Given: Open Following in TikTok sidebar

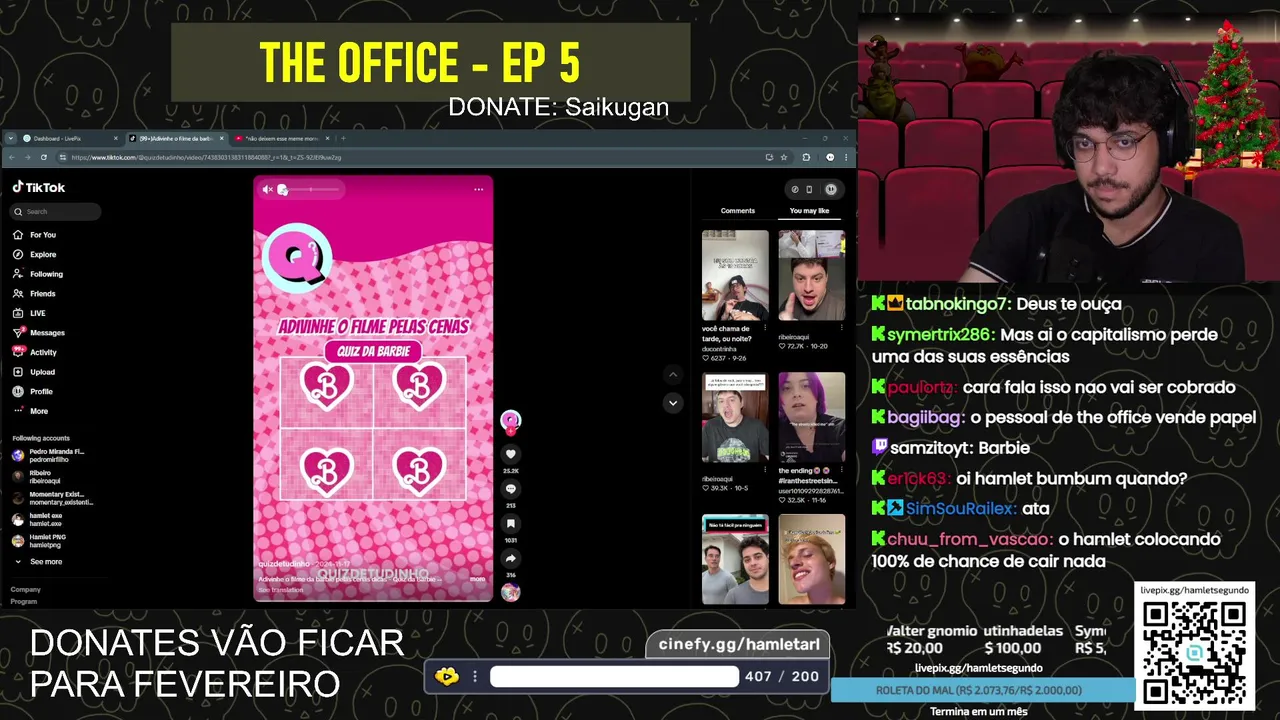Looking at the screenshot, I should 38,274.
